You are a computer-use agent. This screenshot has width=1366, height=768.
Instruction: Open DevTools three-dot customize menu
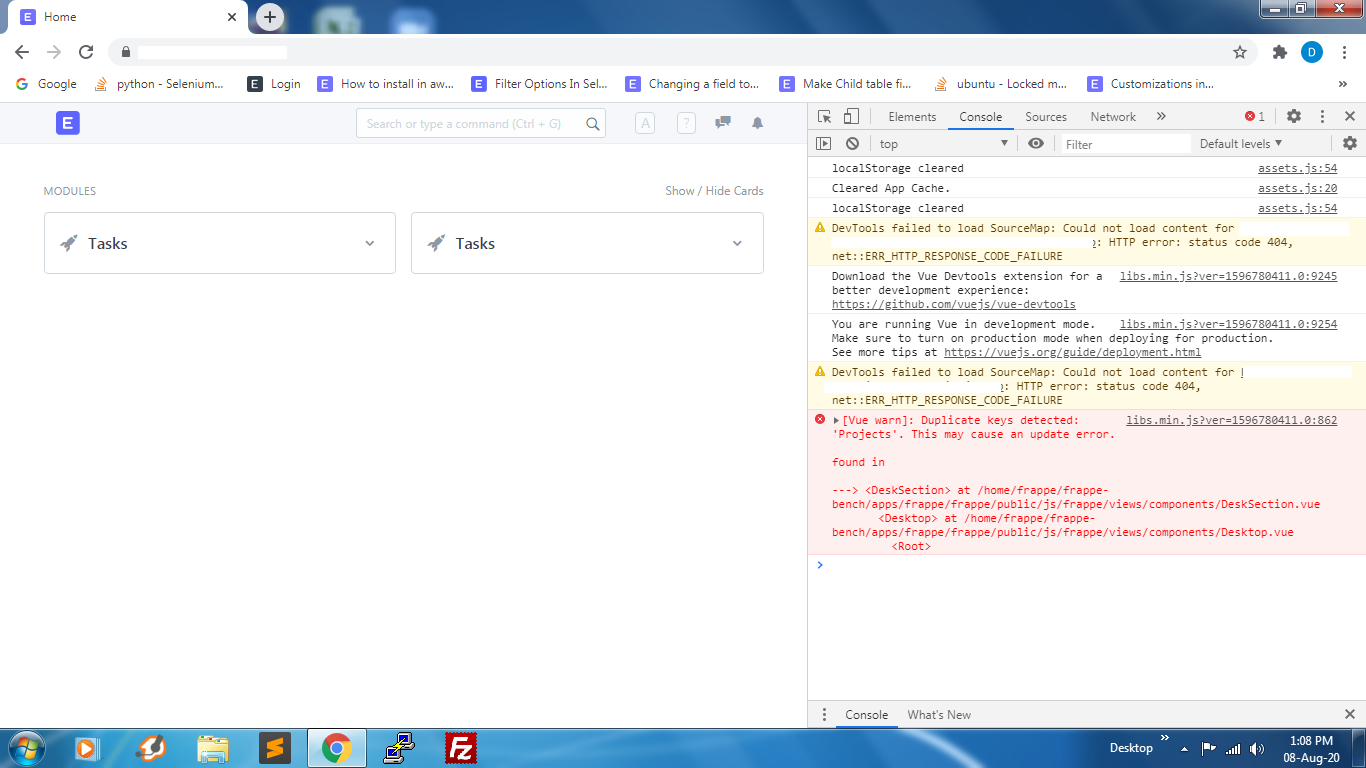pos(1322,117)
